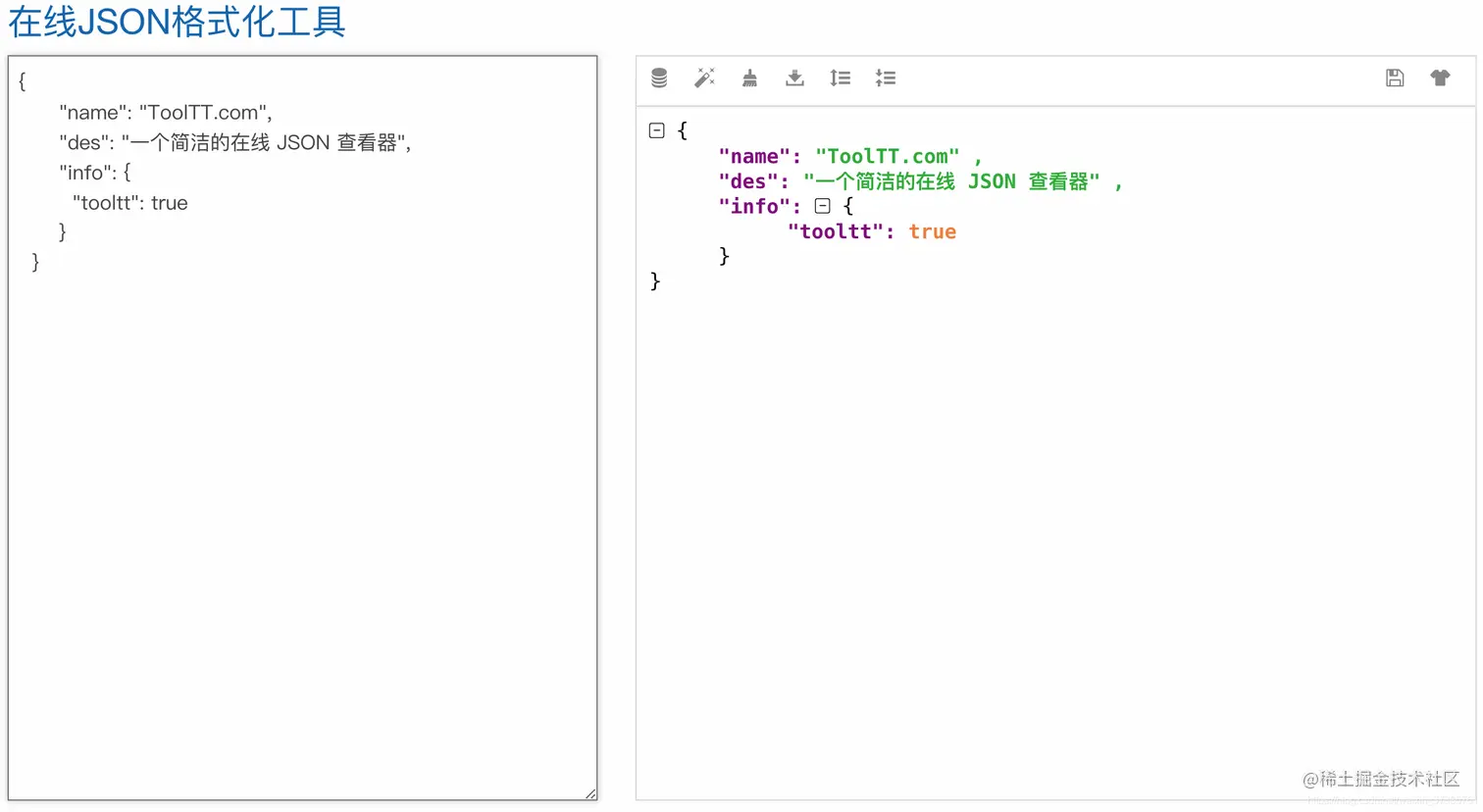Click the "info" key in formatted output

pyautogui.click(x=754, y=206)
